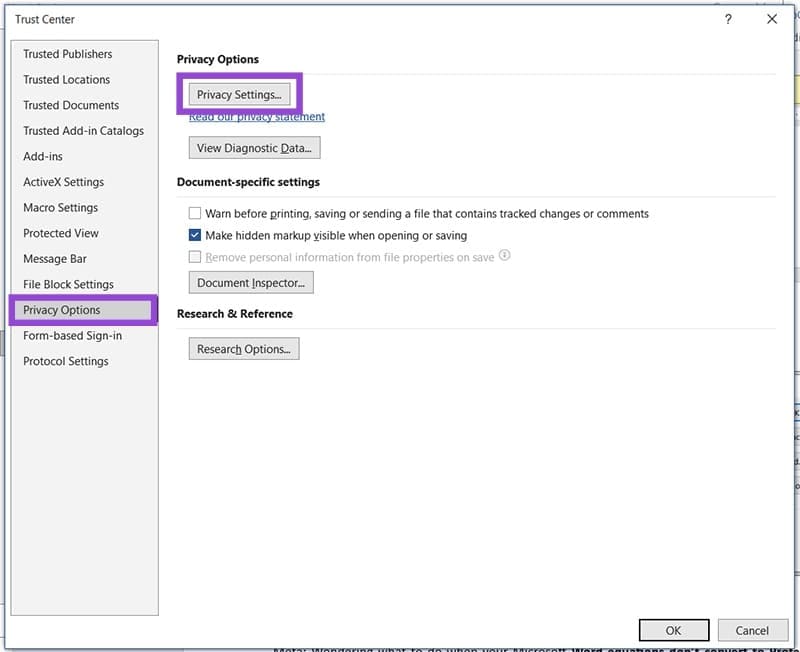The width and height of the screenshot is (800, 652).
Task: Follow the Read our privacy statement link
Action: pyautogui.click(x=257, y=116)
